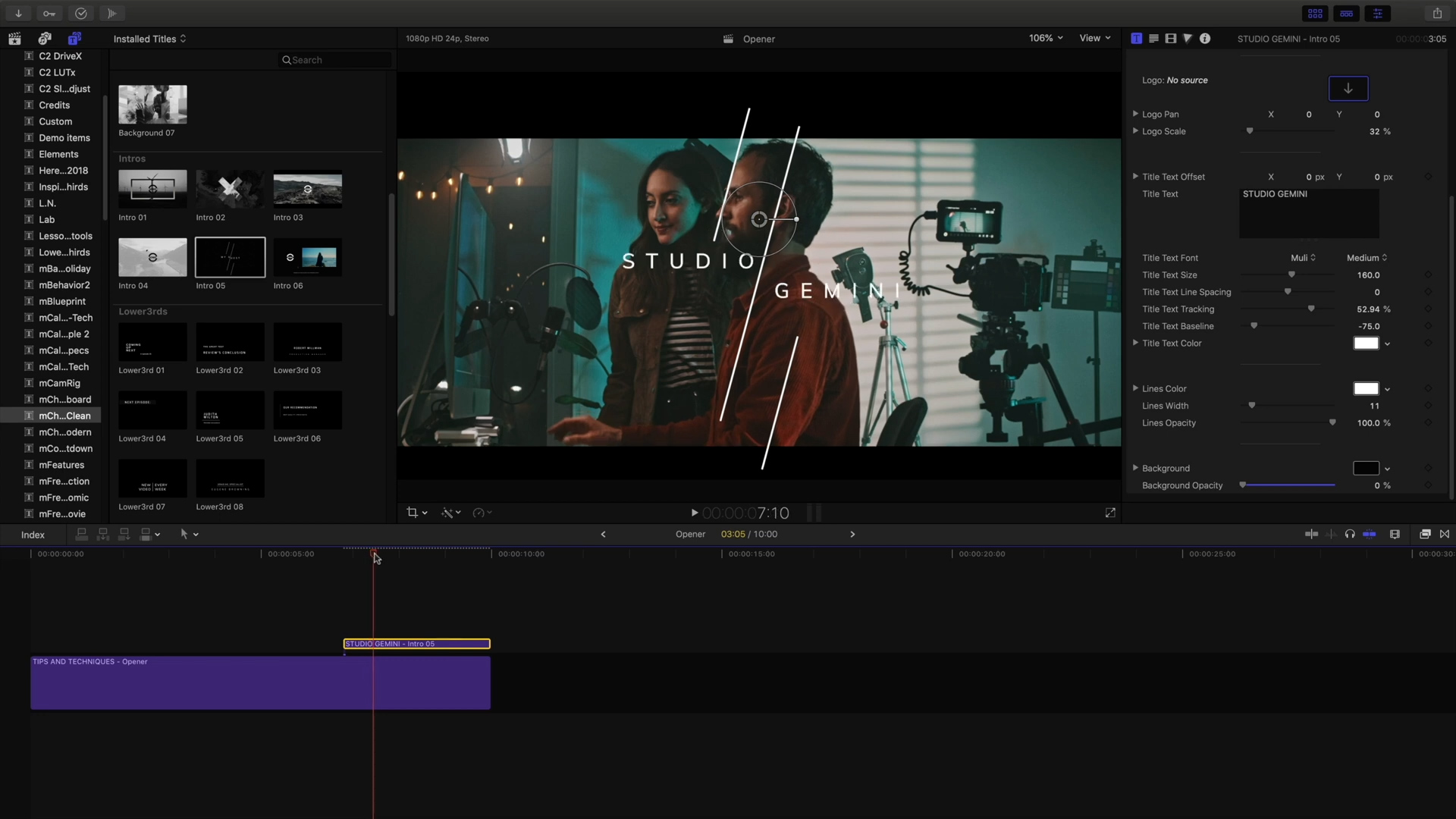Viewport: 1456px width, 819px height.
Task: Expand Logo Scale parameter
Action: 1135,131
